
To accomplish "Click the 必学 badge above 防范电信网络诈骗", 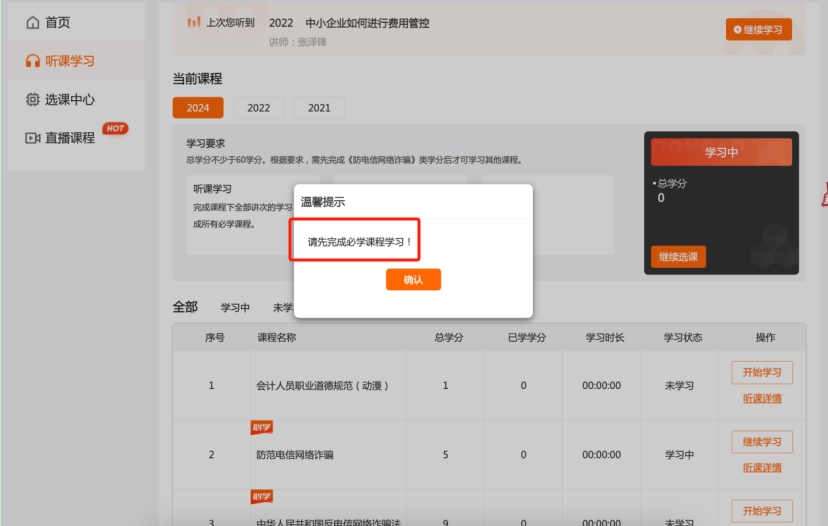I will click(x=262, y=428).
